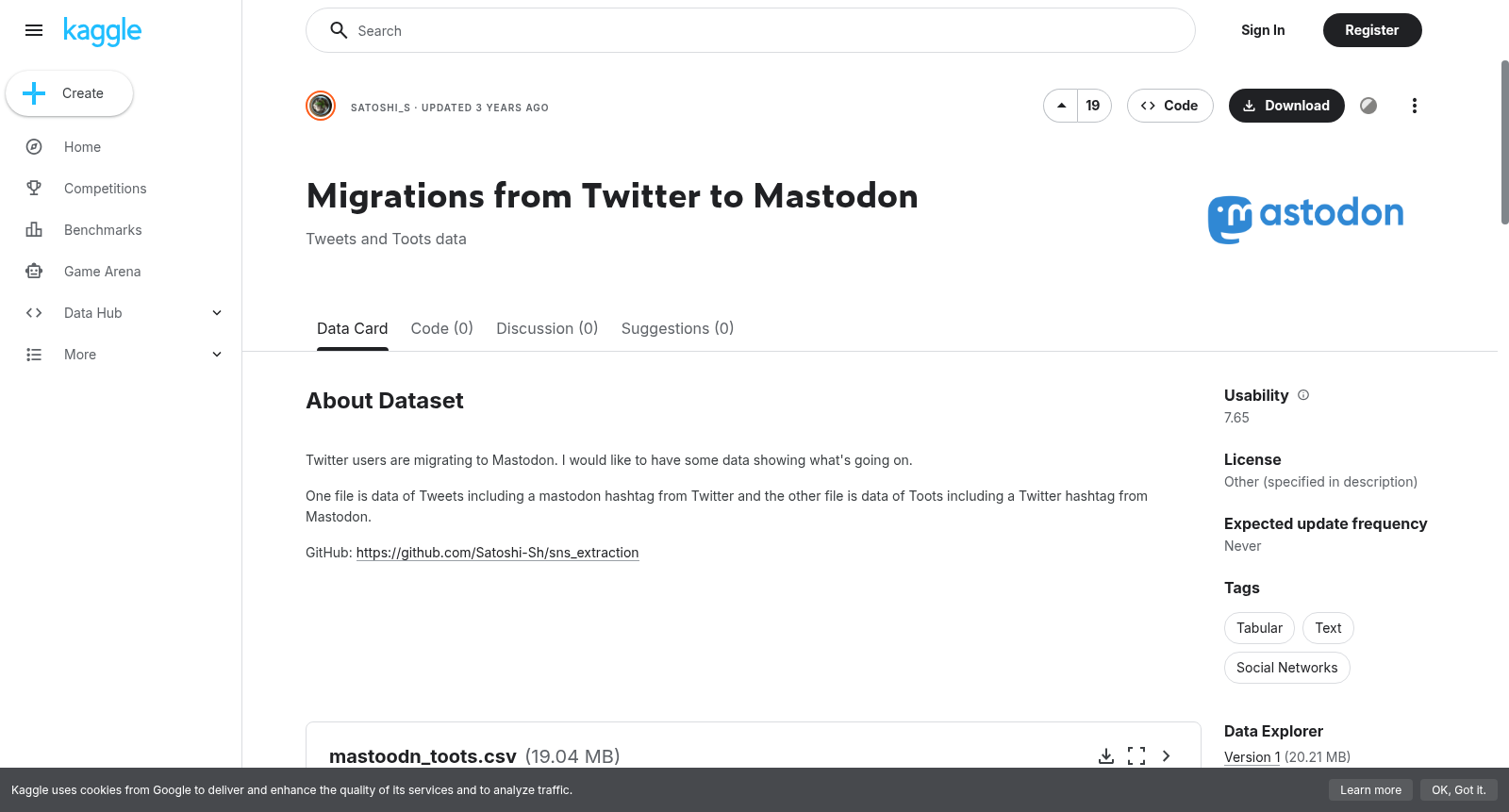
Task: Open the three-dot options menu
Action: [1414, 106]
